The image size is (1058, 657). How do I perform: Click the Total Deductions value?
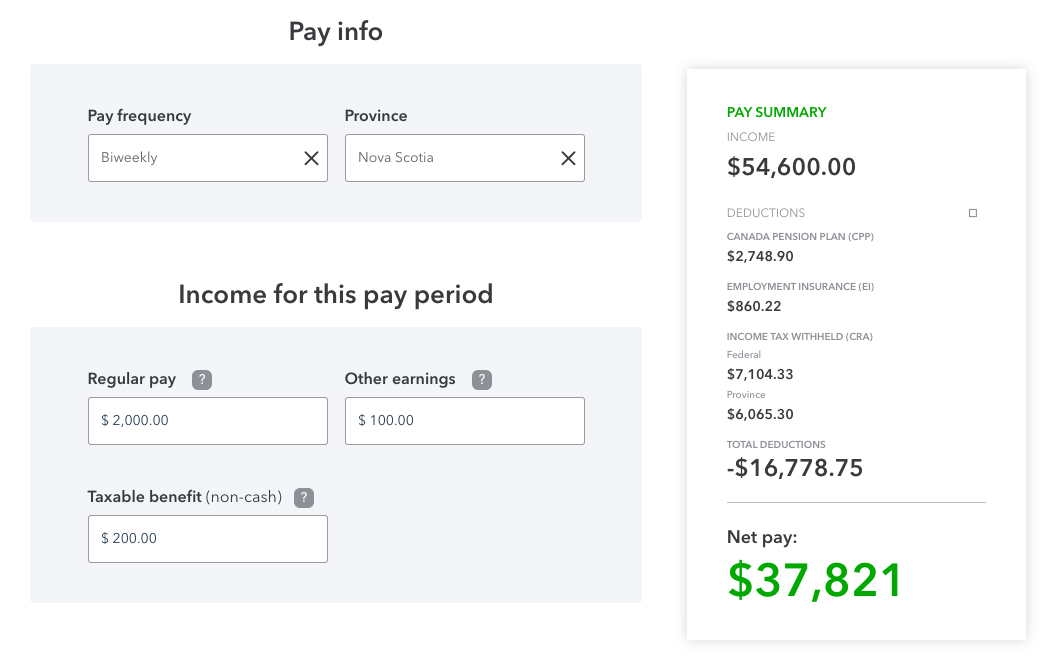point(794,468)
